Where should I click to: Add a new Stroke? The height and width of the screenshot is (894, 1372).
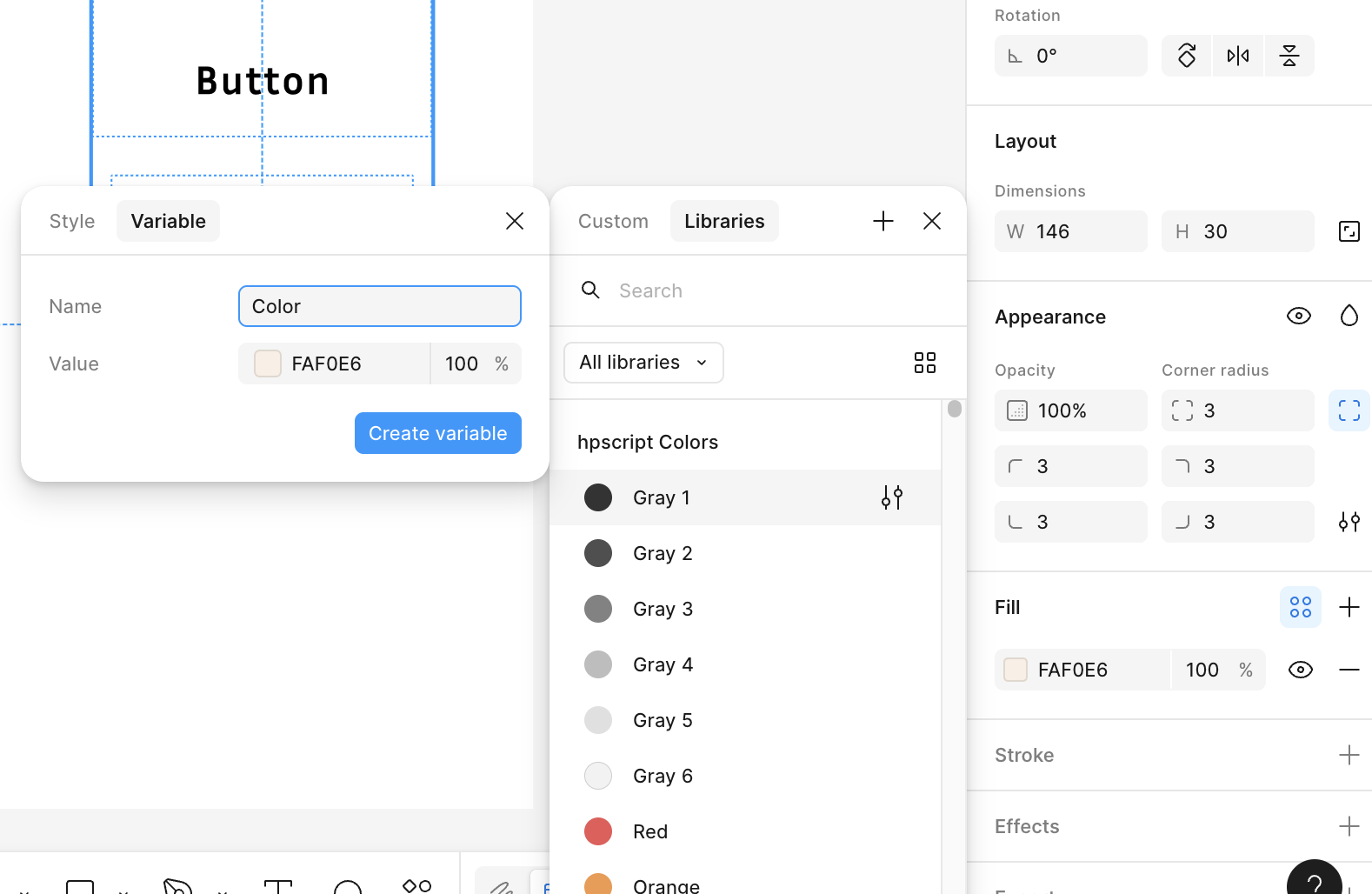click(1349, 755)
